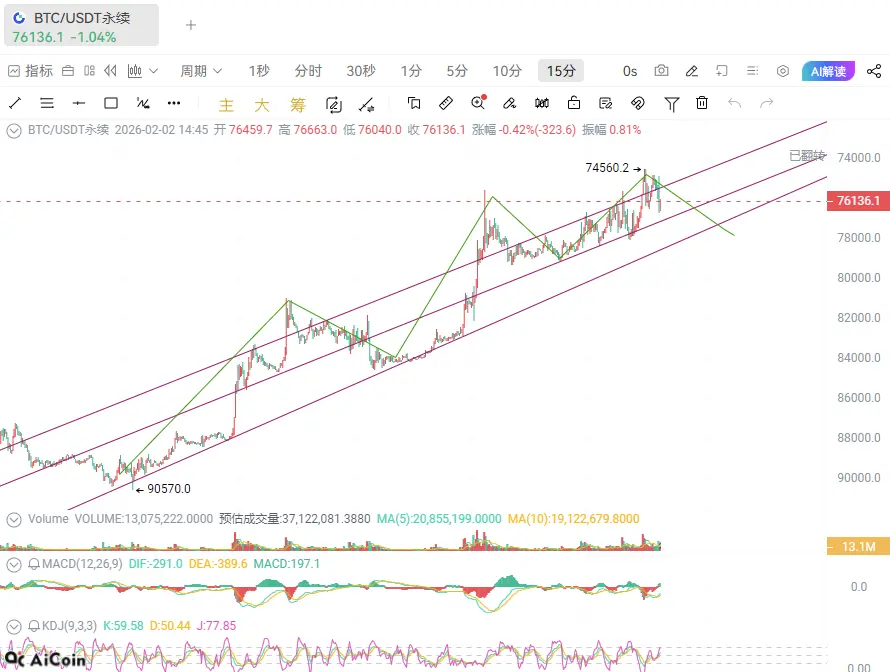The image size is (890, 672).
Task: Click the KDJ alert bell icon
Action: tap(34, 626)
